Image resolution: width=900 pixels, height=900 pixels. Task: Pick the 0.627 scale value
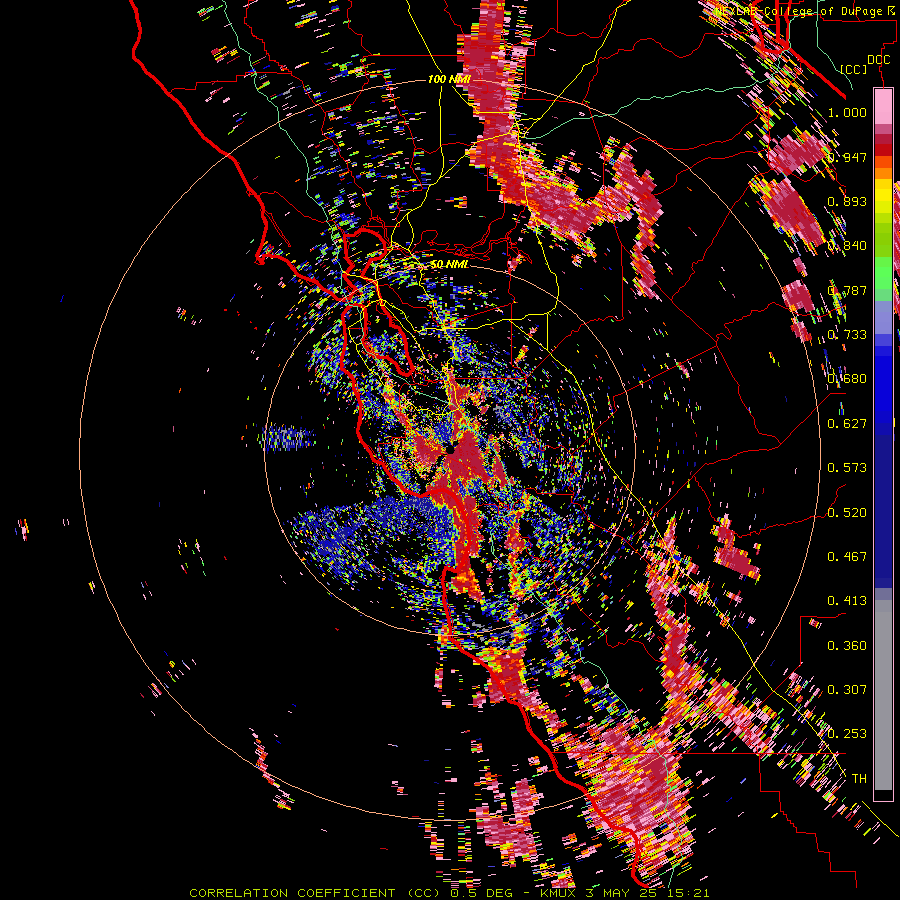(x=847, y=424)
